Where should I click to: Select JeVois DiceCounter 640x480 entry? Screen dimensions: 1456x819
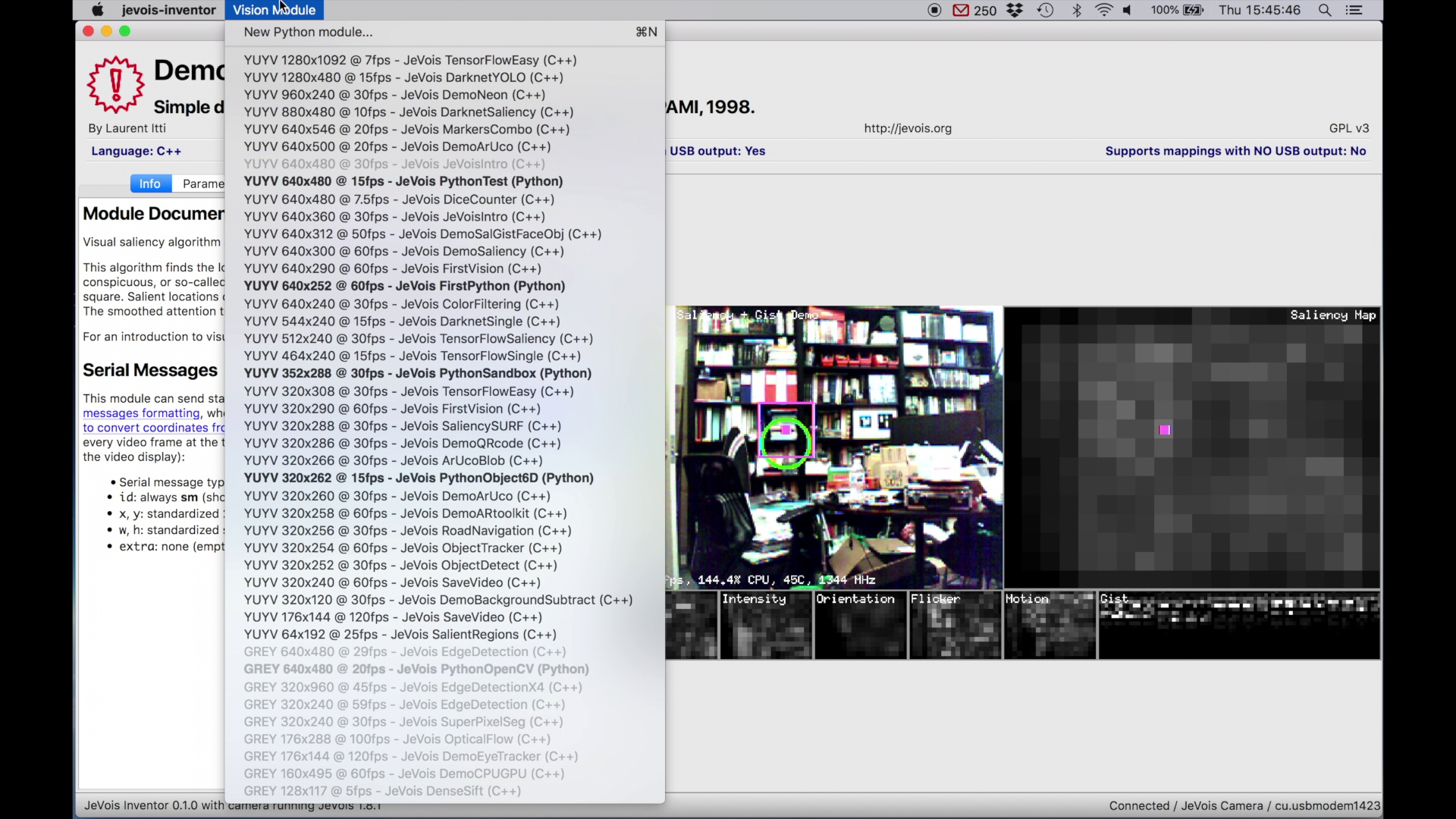coord(399,199)
